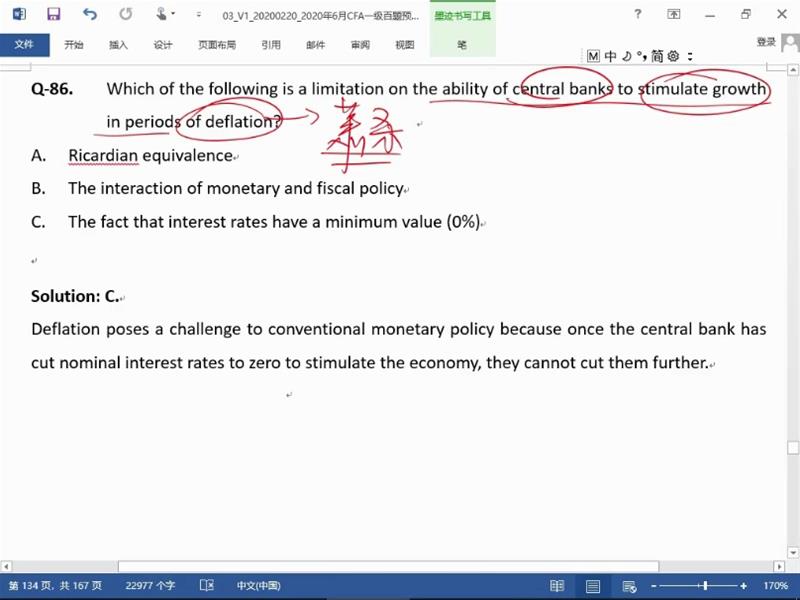The width and height of the screenshot is (800, 600).
Task: Switch to the 引用 (References) tab
Action: (x=271, y=45)
